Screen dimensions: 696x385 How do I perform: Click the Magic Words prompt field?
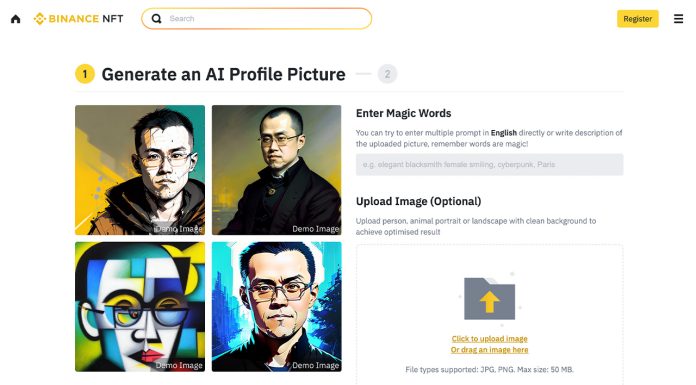click(490, 164)
